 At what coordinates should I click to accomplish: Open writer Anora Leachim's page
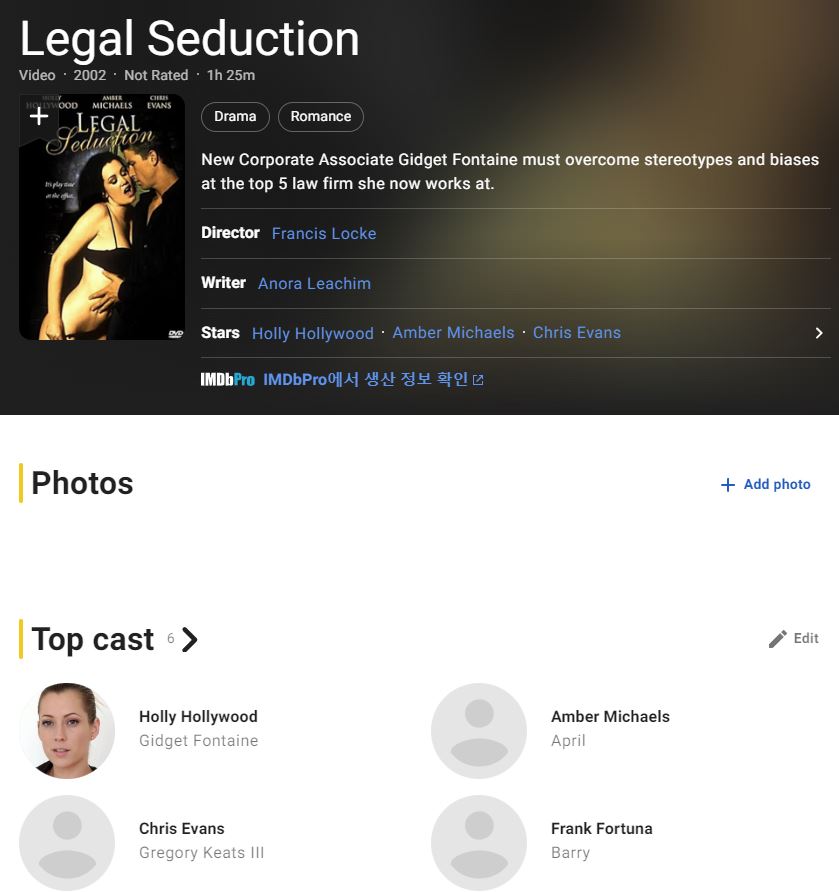[x=315, y=283]
